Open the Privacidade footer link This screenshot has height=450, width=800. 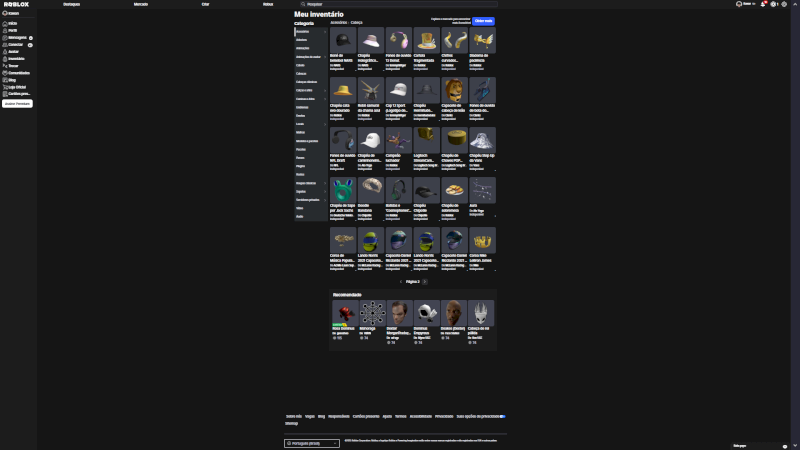click(x=444, y=416)
